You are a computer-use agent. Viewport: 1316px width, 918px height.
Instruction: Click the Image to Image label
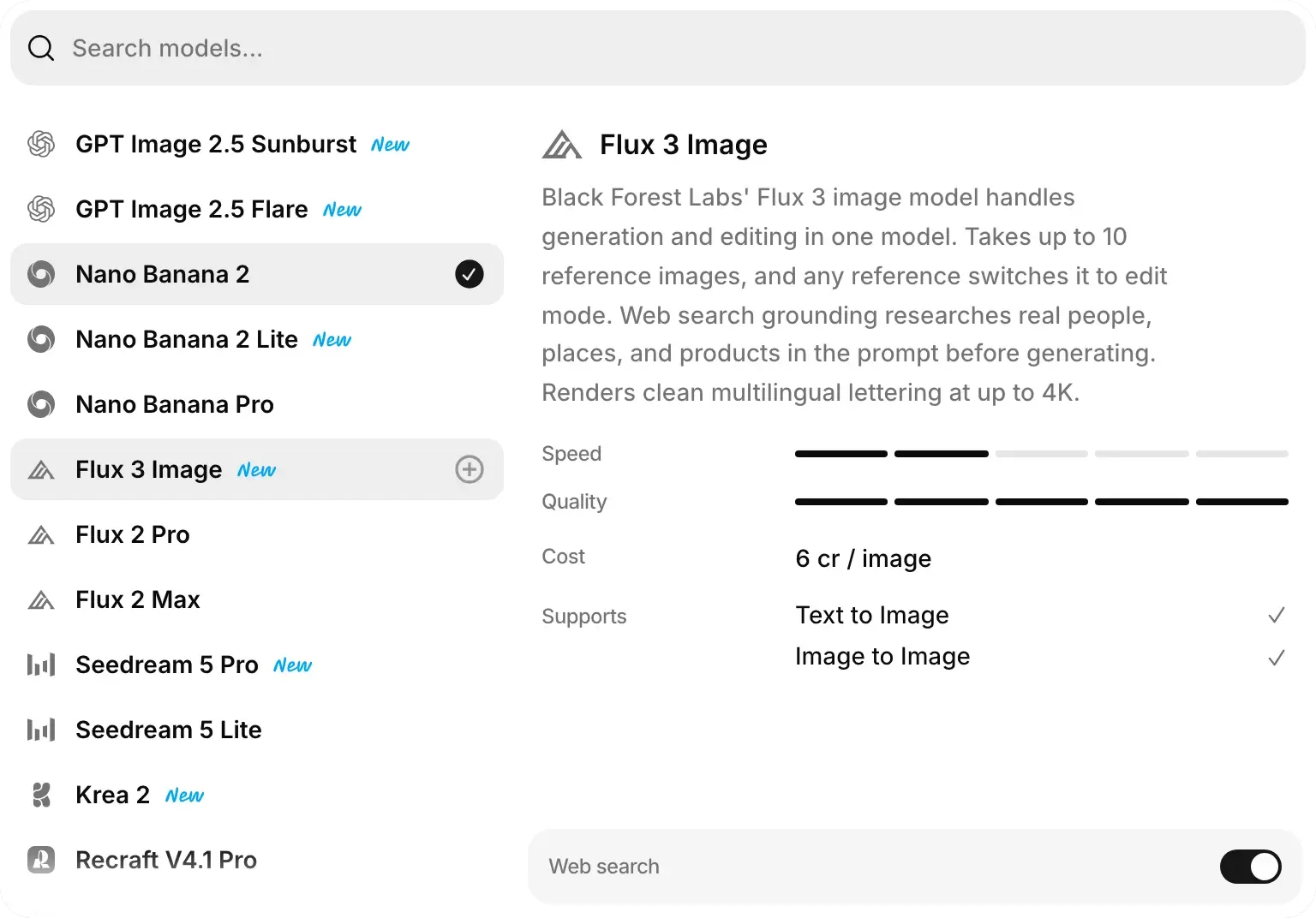coord(882,656)
